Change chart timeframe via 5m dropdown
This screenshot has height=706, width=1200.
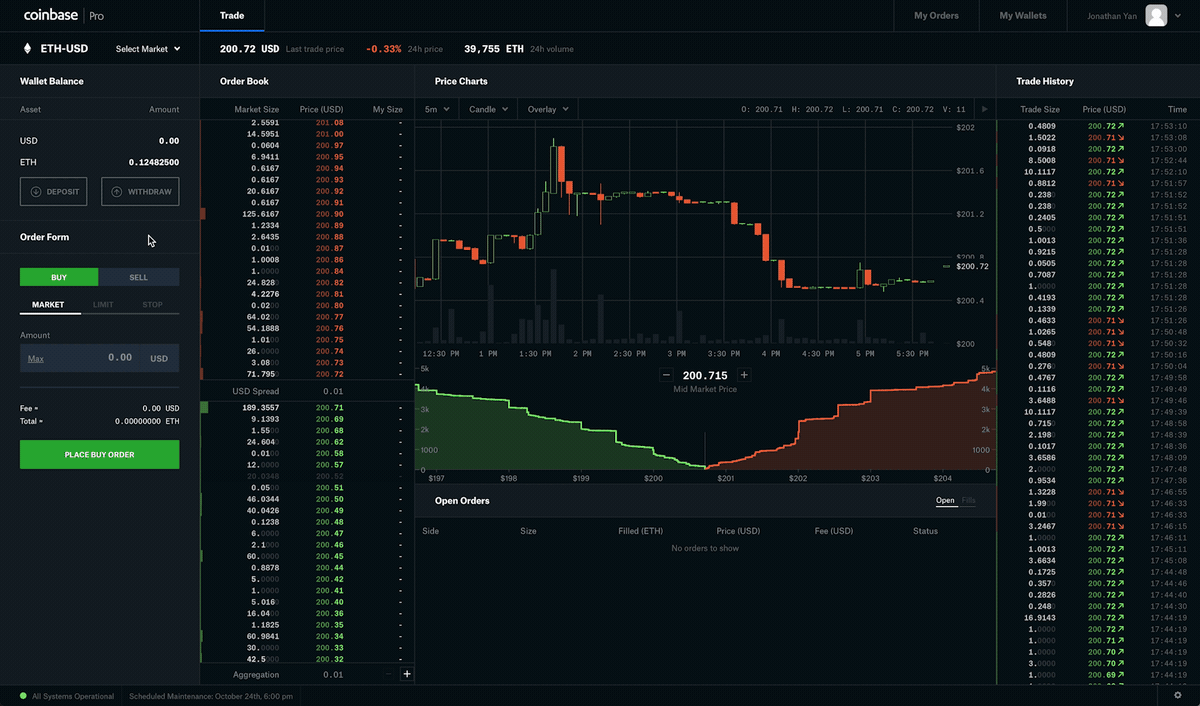click(x=436, y=109)
